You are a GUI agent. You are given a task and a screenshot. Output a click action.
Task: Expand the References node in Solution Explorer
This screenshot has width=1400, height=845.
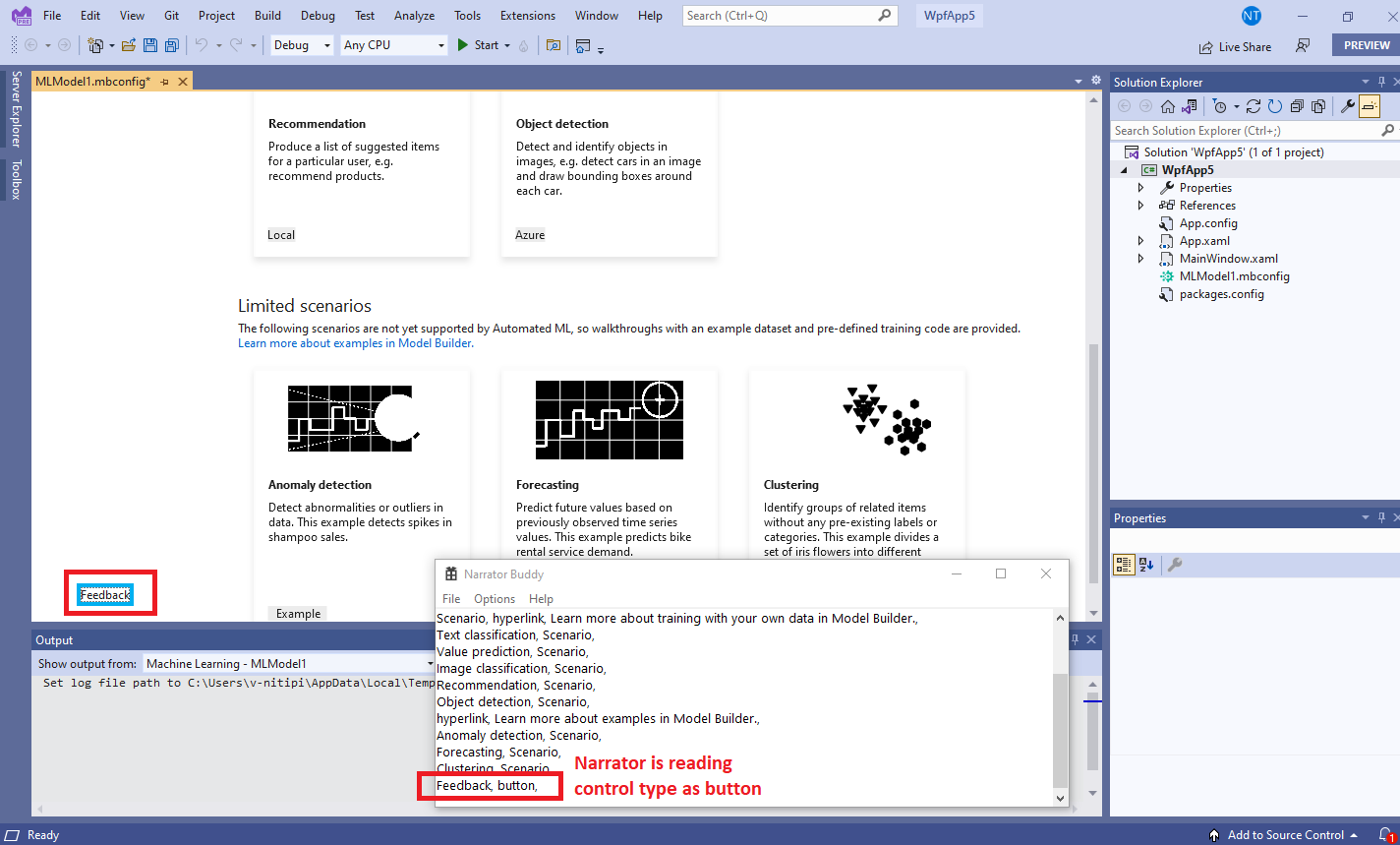(1140, 205)
